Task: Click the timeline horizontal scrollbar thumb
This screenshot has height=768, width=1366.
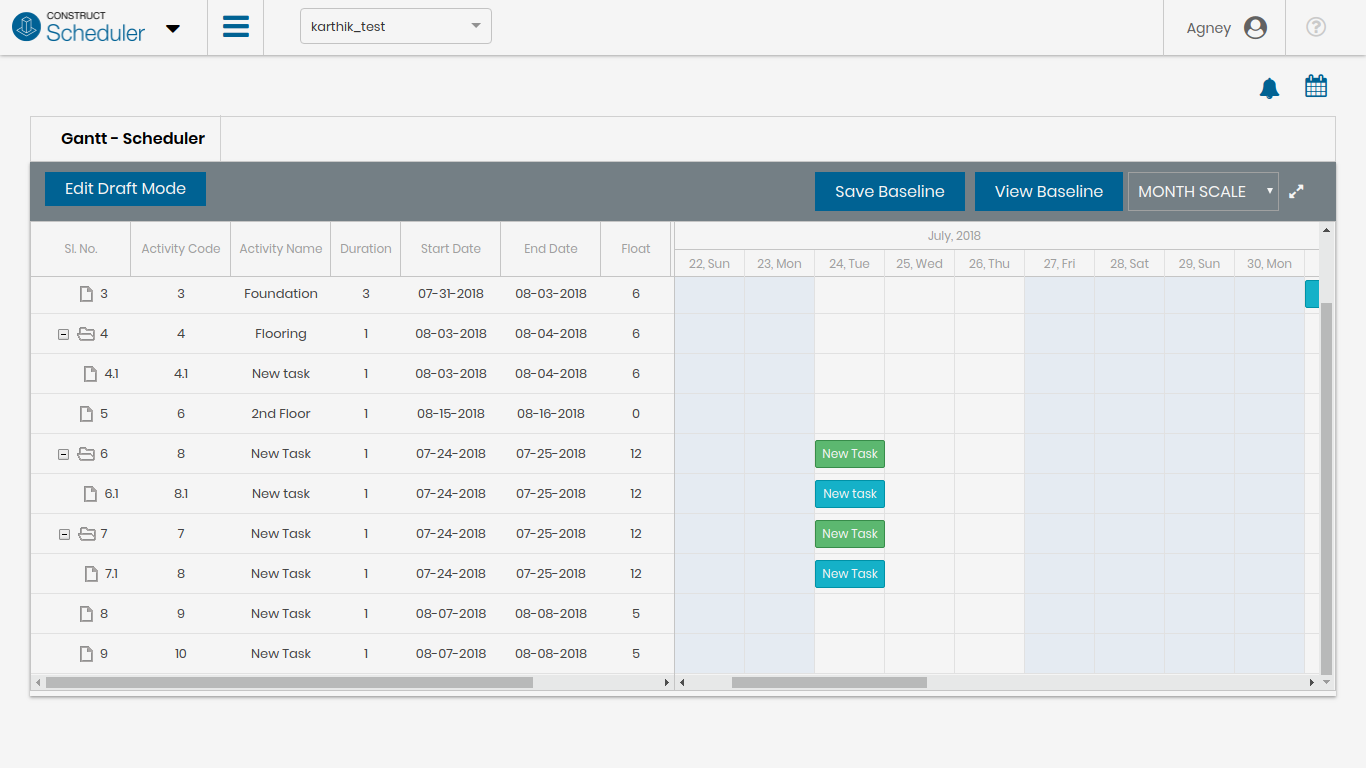Action: pos(829,683)
